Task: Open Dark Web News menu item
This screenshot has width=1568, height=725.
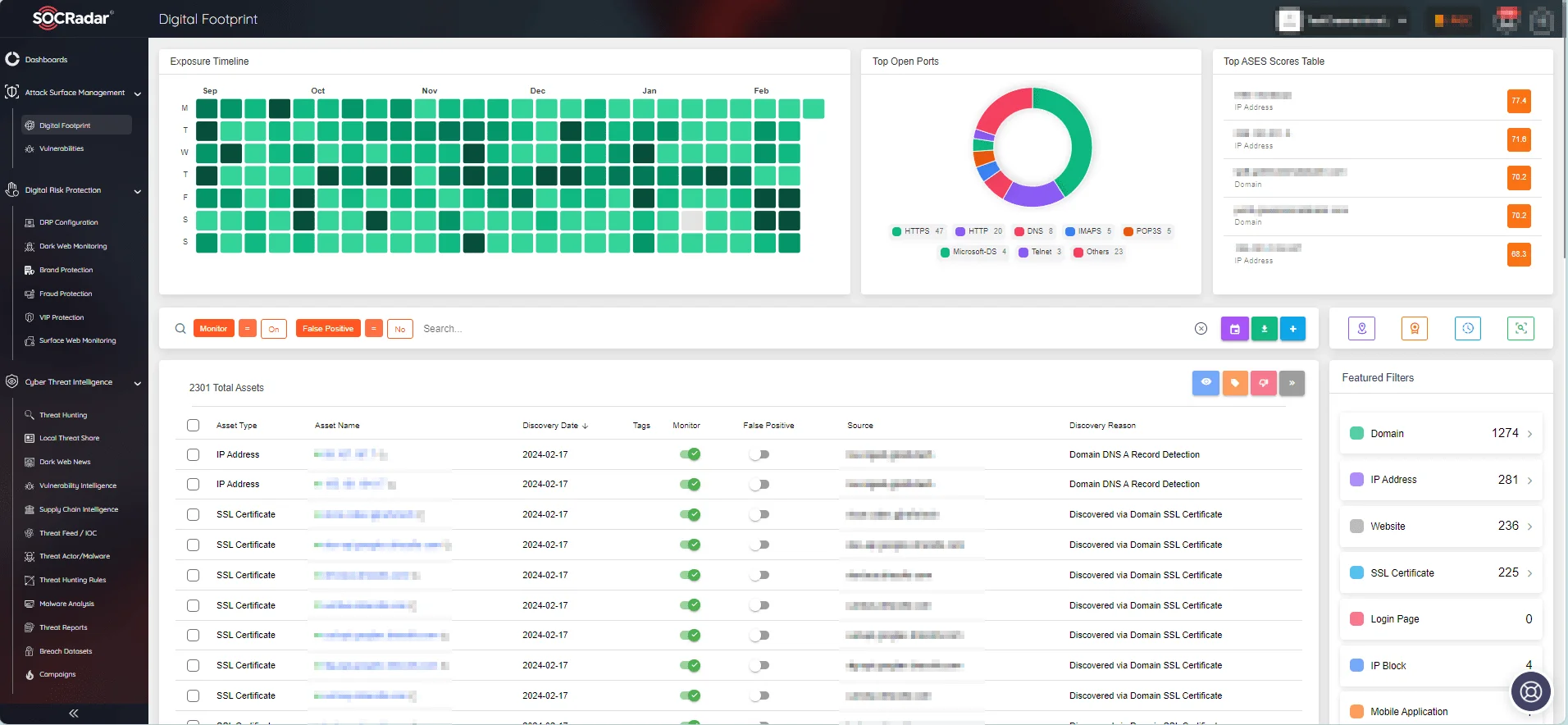Action: pos(65,462)
